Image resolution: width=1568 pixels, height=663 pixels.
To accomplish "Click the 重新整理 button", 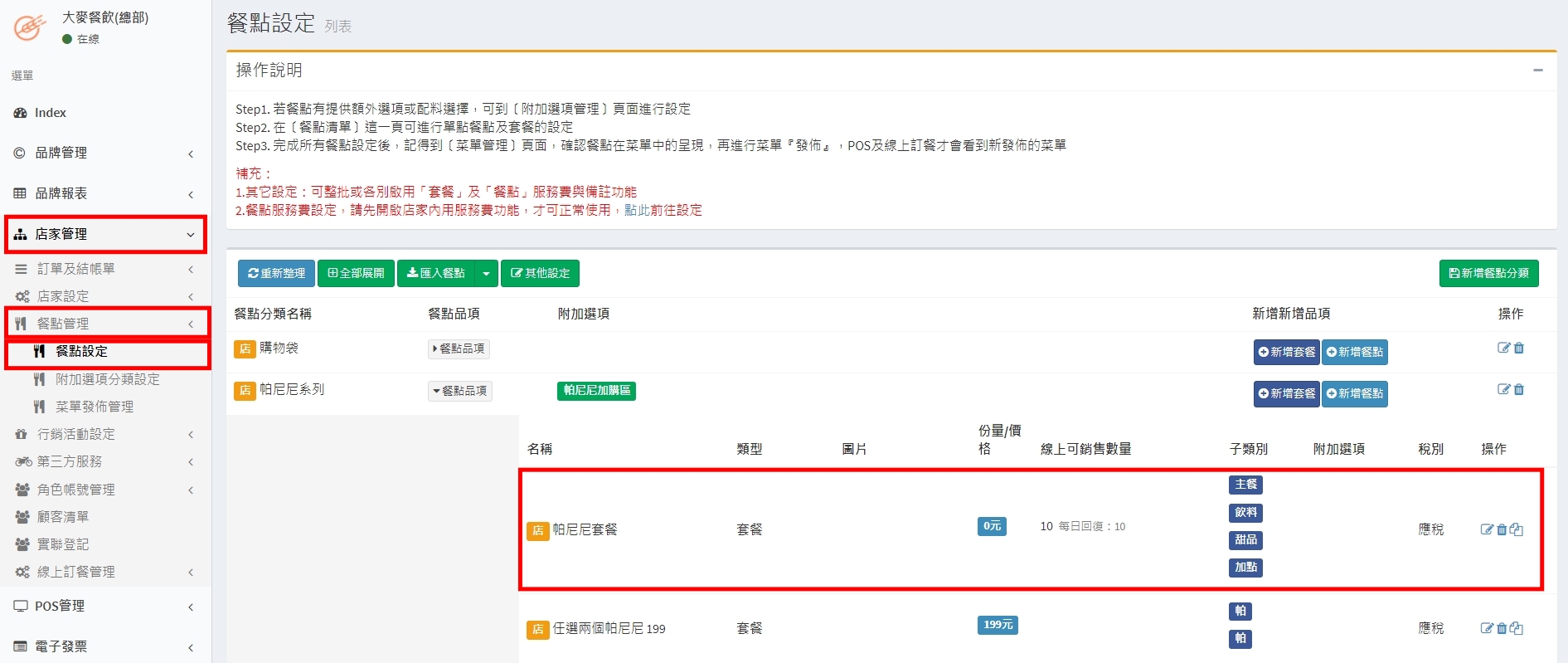I will (x=276, y=273).
